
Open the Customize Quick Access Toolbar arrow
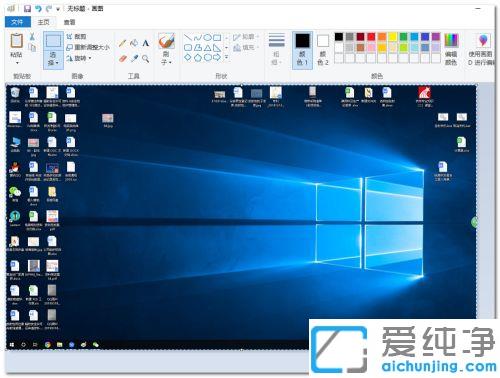pos(58,9)
